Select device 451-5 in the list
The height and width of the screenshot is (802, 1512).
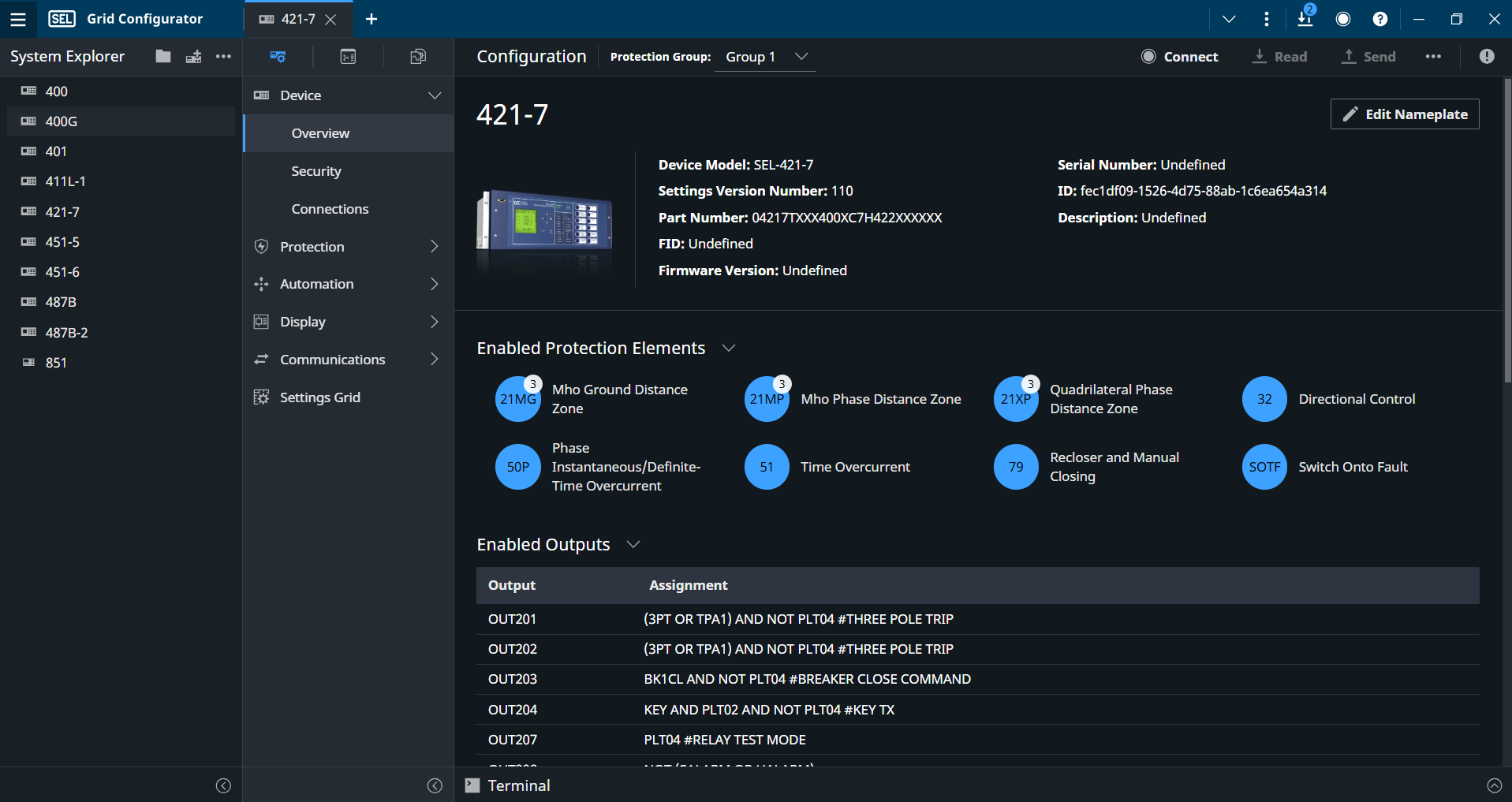tap(121, 241)
